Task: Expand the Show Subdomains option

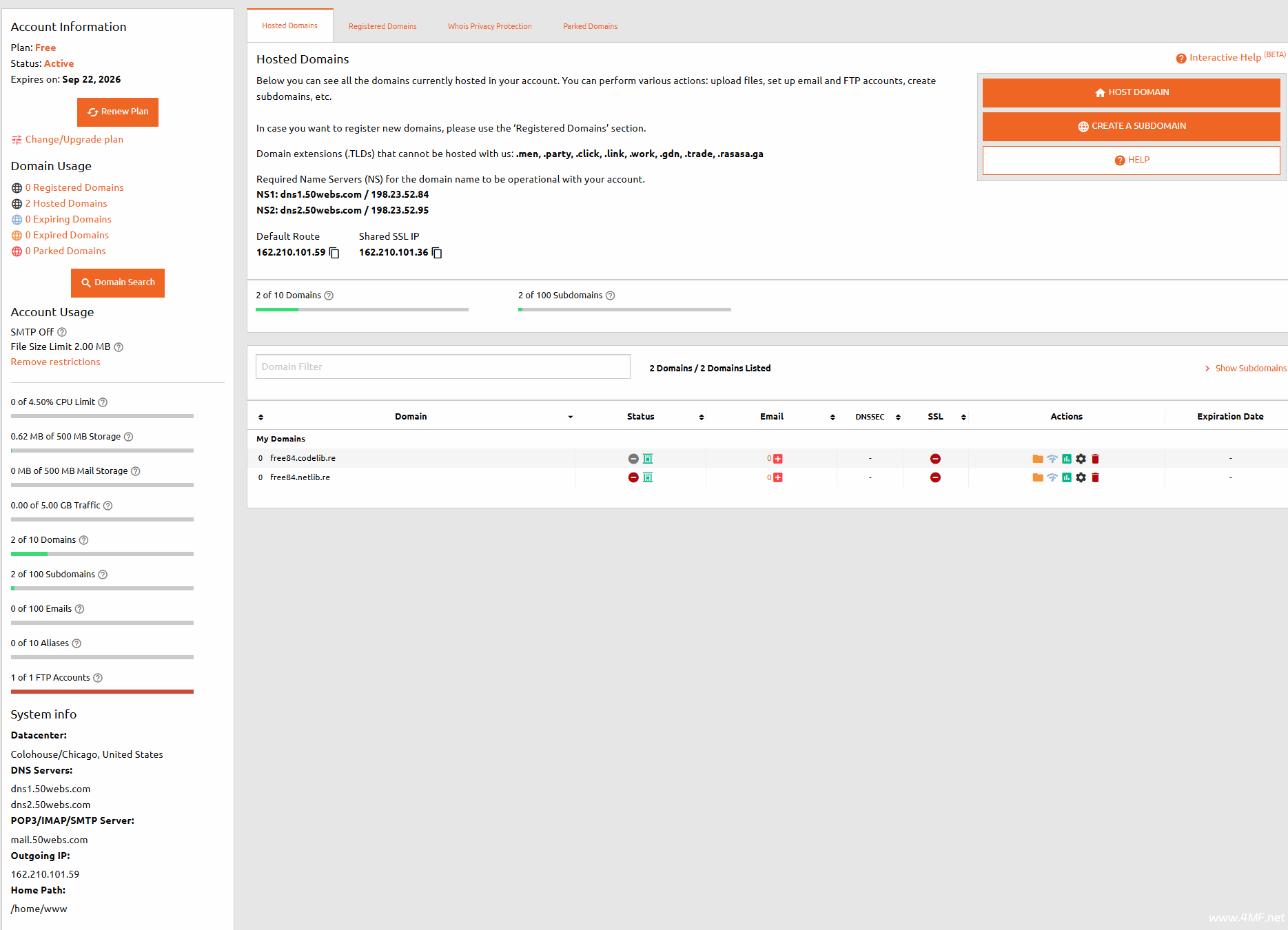Action: 1245,369
